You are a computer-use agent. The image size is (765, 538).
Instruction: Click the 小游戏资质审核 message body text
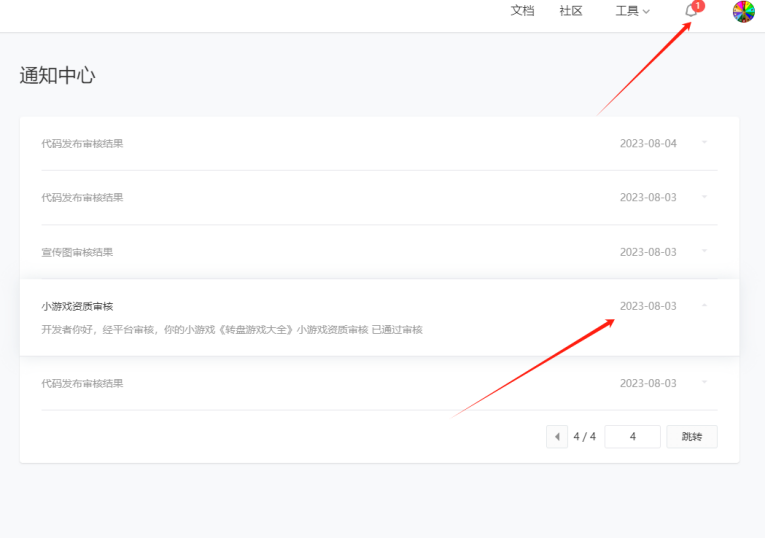(232, 330)
